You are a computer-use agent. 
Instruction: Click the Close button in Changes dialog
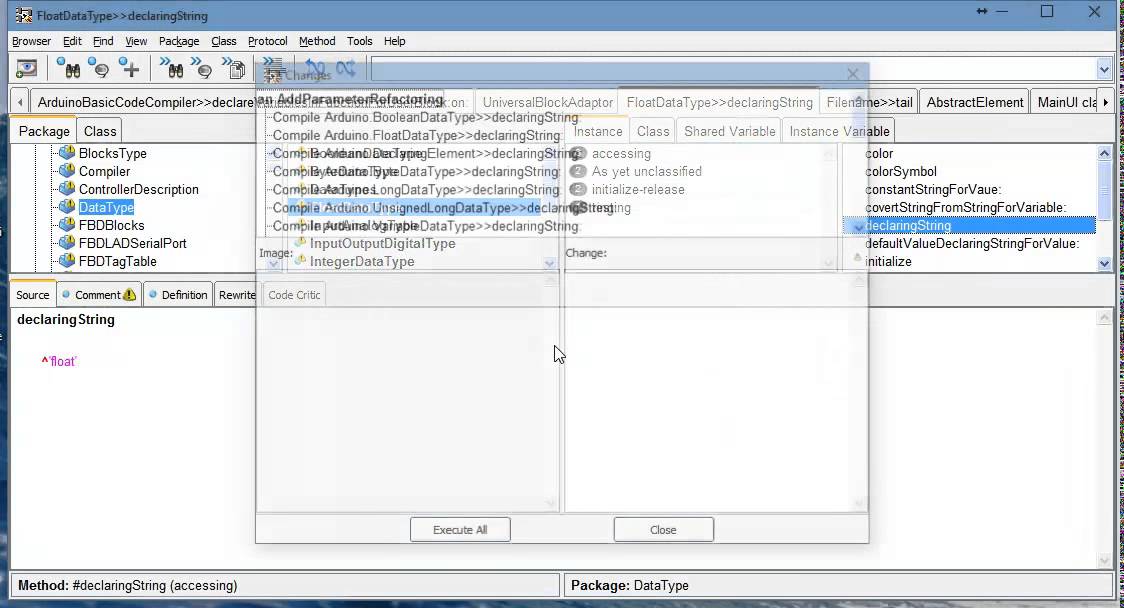point(663,530)
